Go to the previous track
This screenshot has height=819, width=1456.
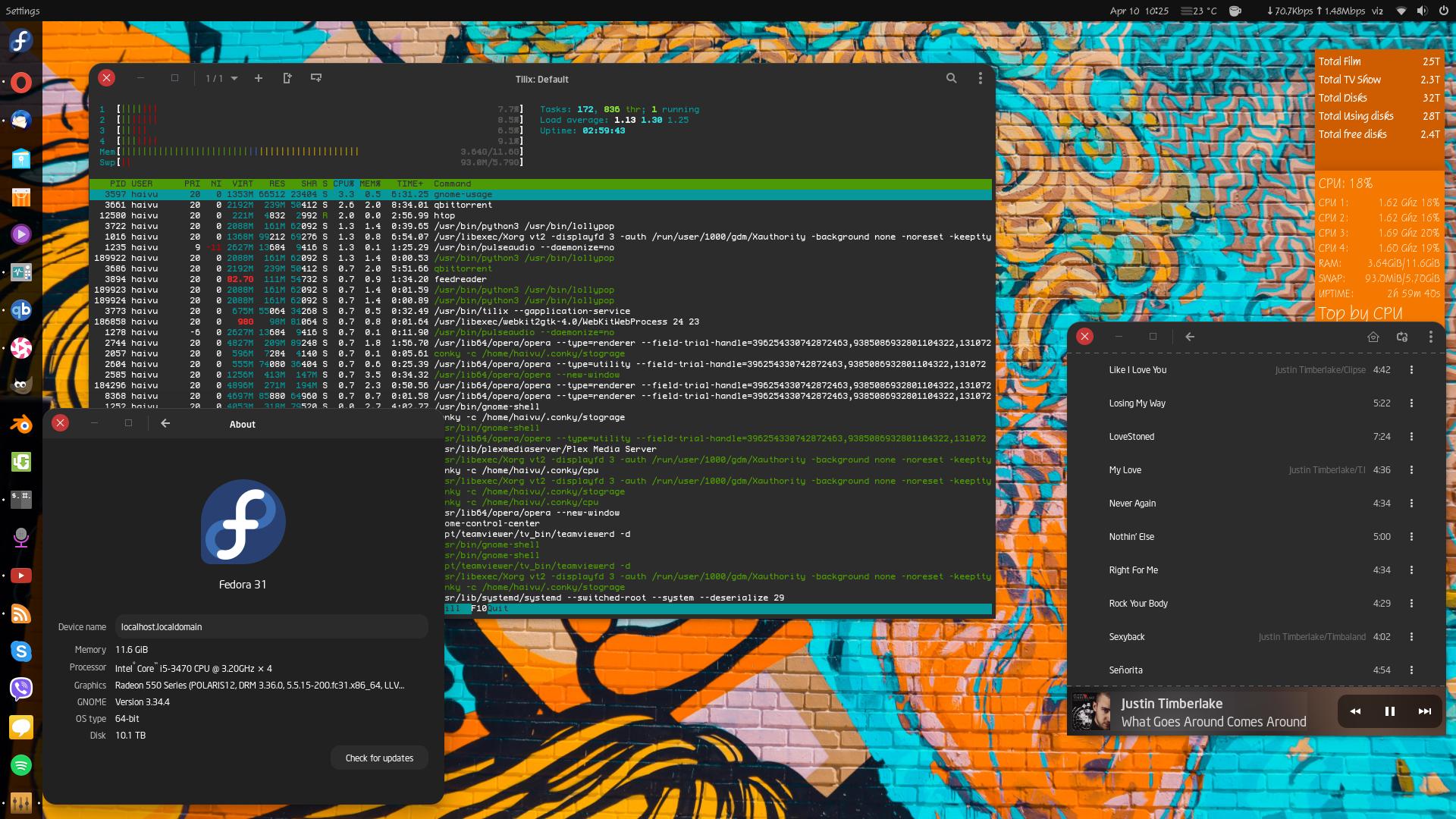click(x=1355, y=711)
